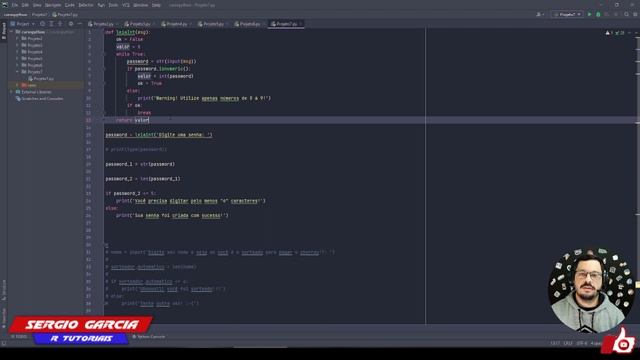Expand all in the Project panel header
Viewport: 640px width, 360px height.
click(51, 24)
